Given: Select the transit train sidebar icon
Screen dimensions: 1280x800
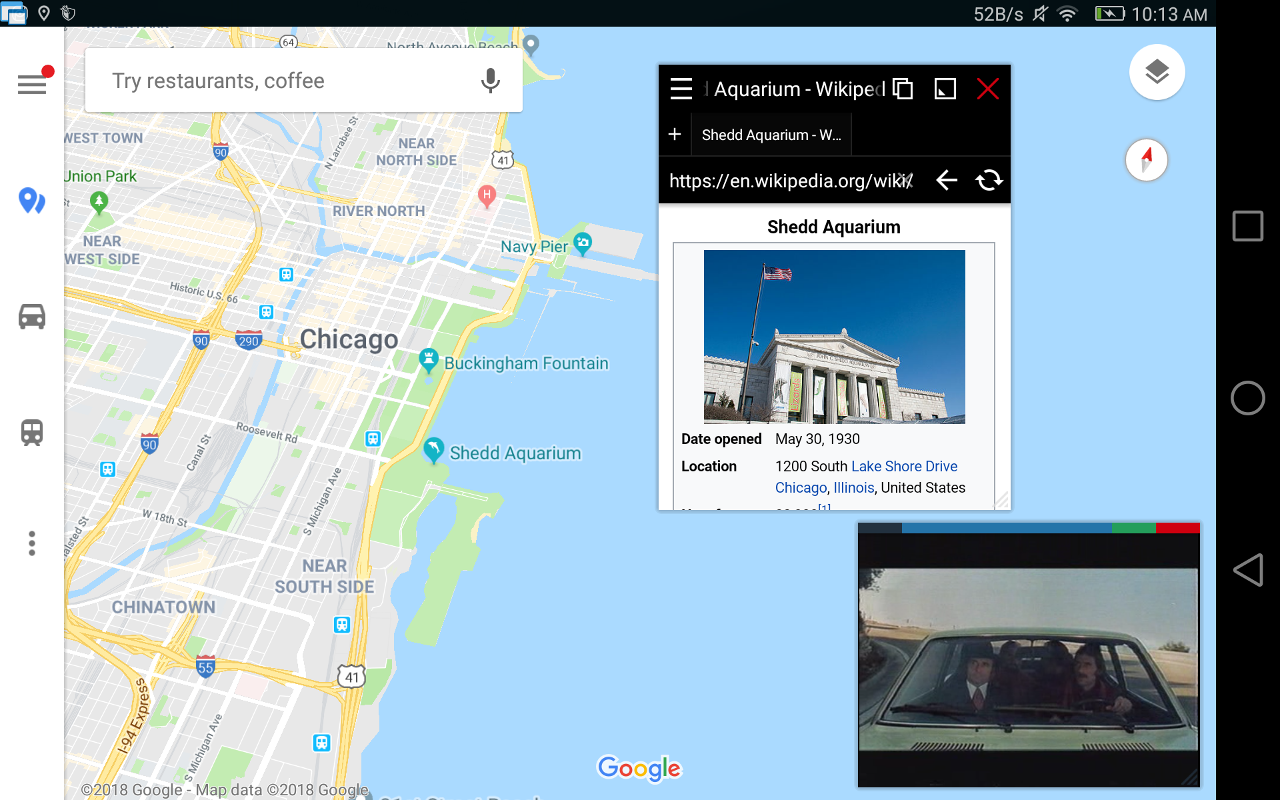Looking at the screenshot, I should (32, 432).
